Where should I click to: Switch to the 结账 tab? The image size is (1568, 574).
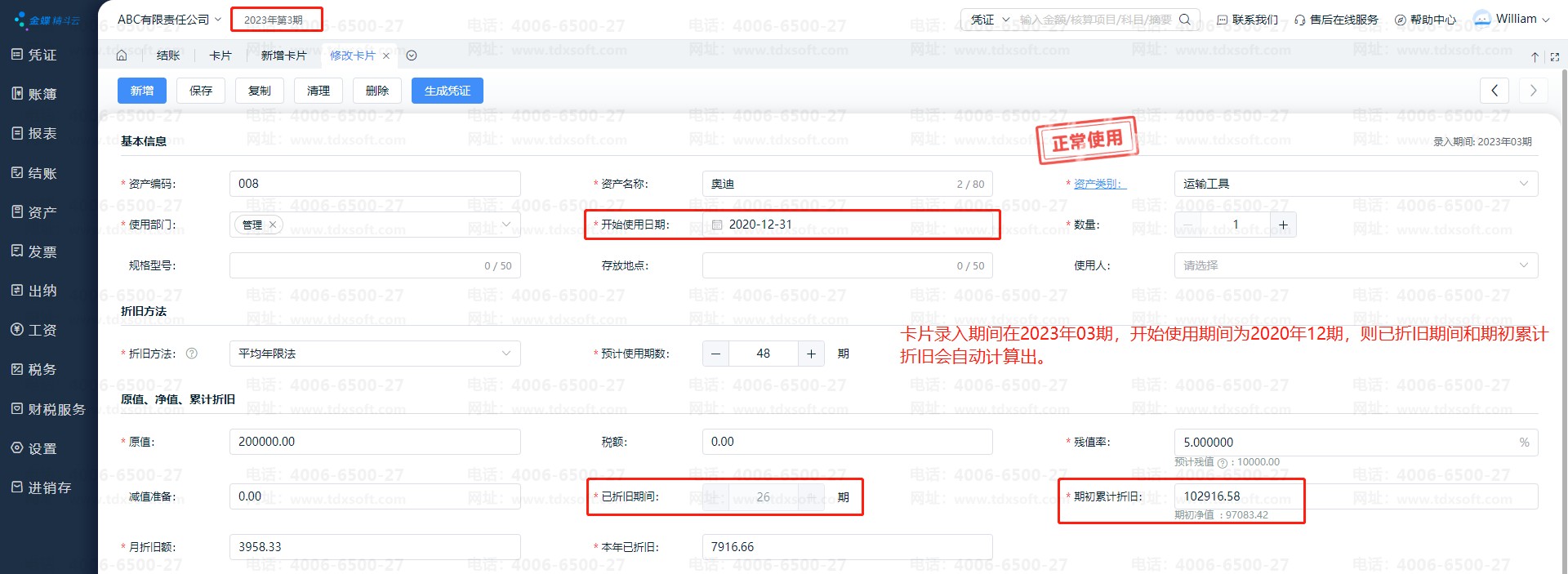pyautogui.click(x=168, y=56)
